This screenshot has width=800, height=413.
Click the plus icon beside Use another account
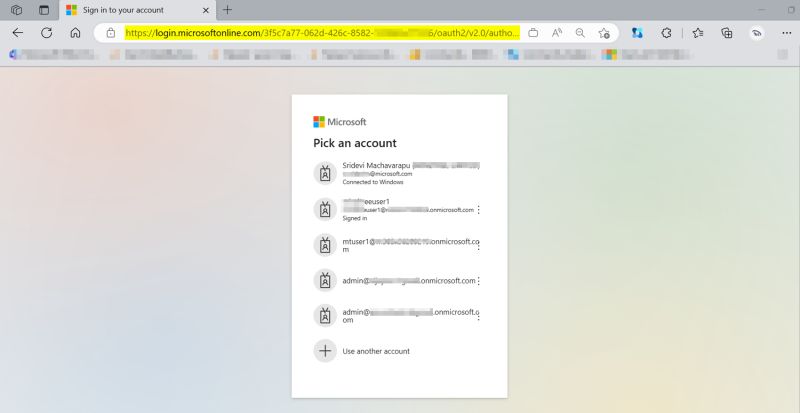coord(325,351)
